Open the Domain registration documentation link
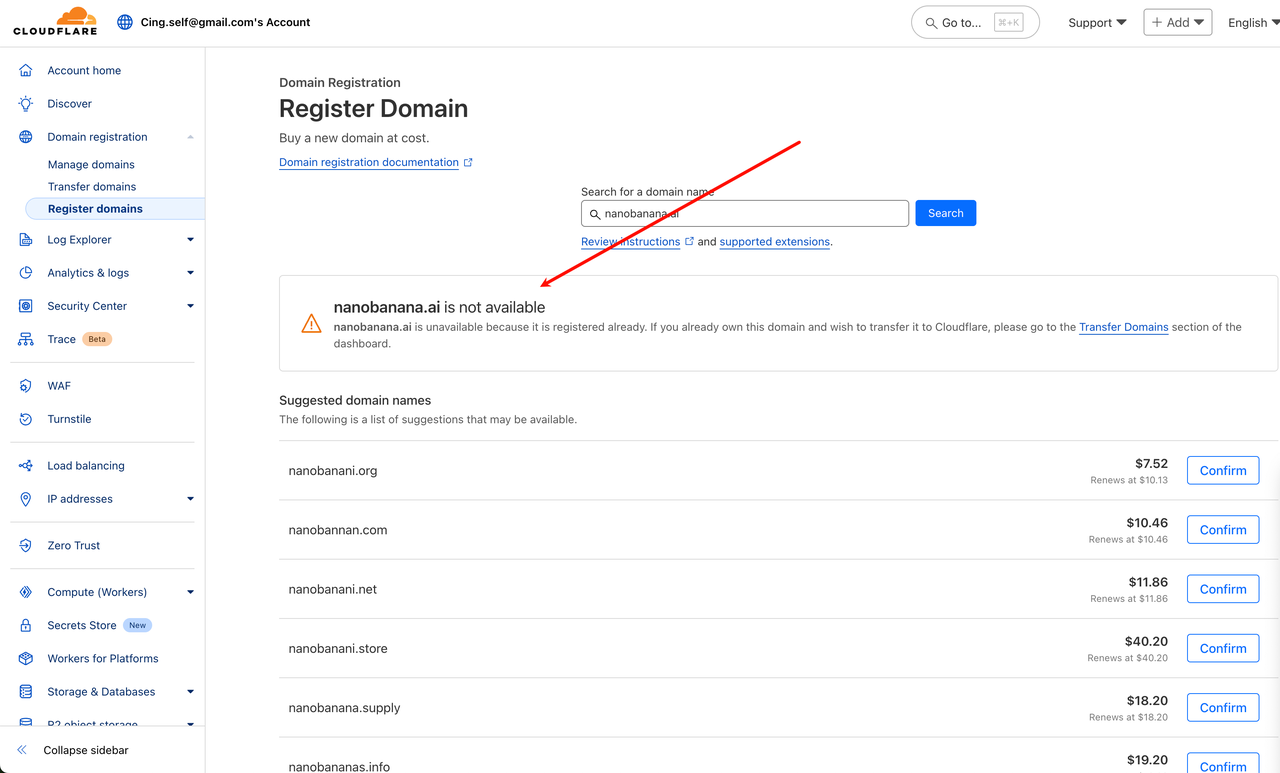1280x773 pixels. tap(369, 162)
